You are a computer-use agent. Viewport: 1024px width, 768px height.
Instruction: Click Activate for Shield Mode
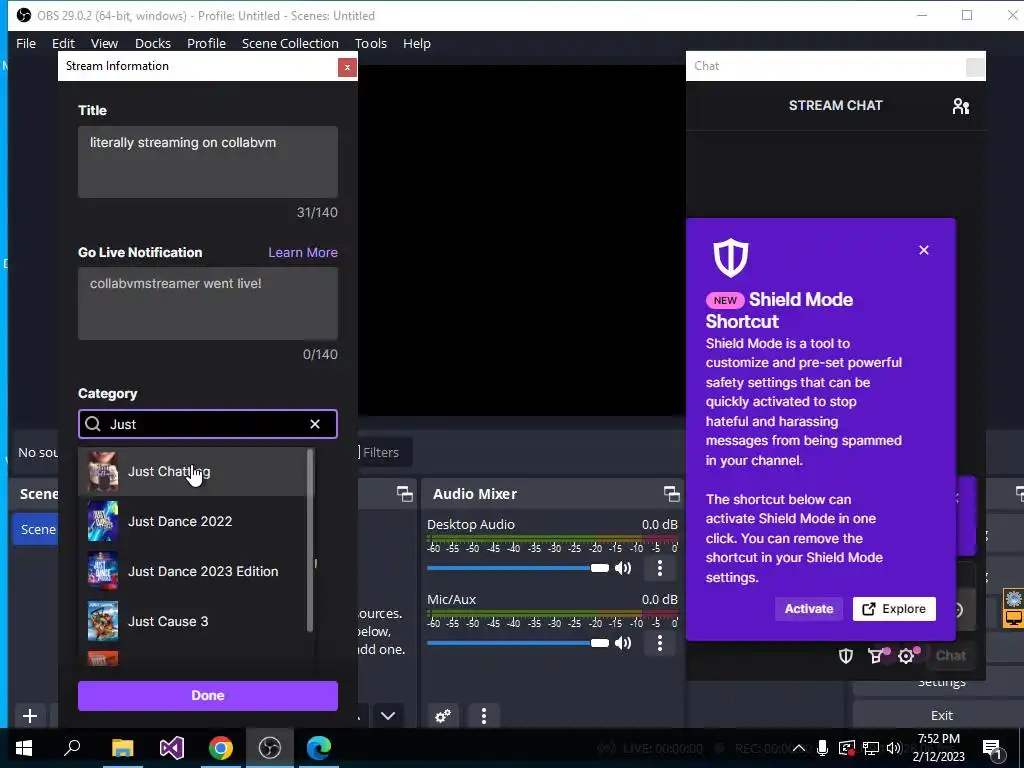tap(808, 609)
